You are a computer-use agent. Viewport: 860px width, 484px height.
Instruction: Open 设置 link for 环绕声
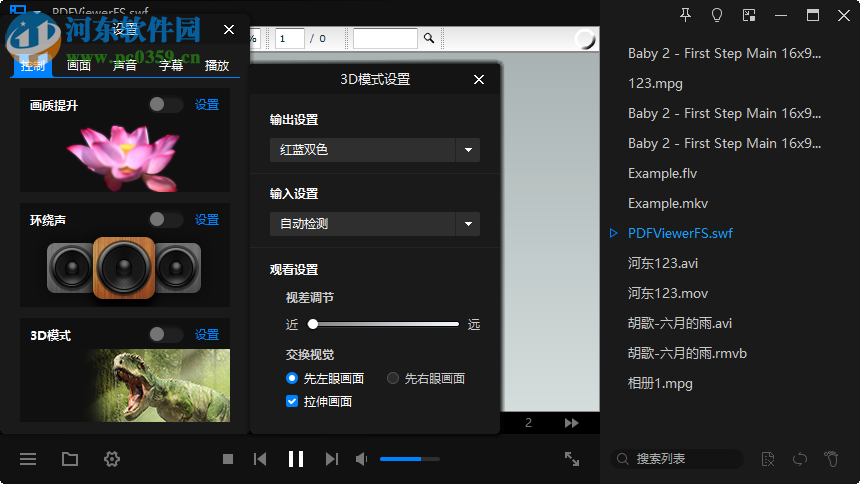click(x=207, y=220)
